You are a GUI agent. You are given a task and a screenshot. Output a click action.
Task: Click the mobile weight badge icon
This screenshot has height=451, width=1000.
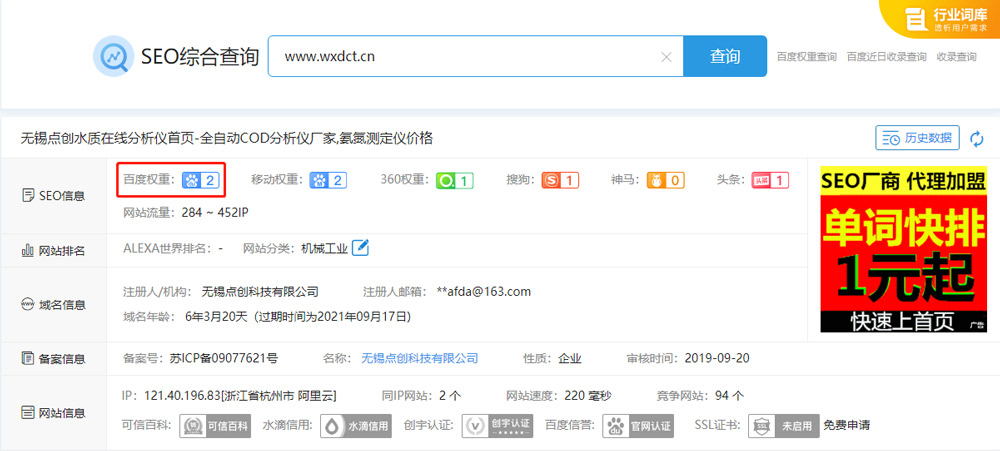pos(328,180)
